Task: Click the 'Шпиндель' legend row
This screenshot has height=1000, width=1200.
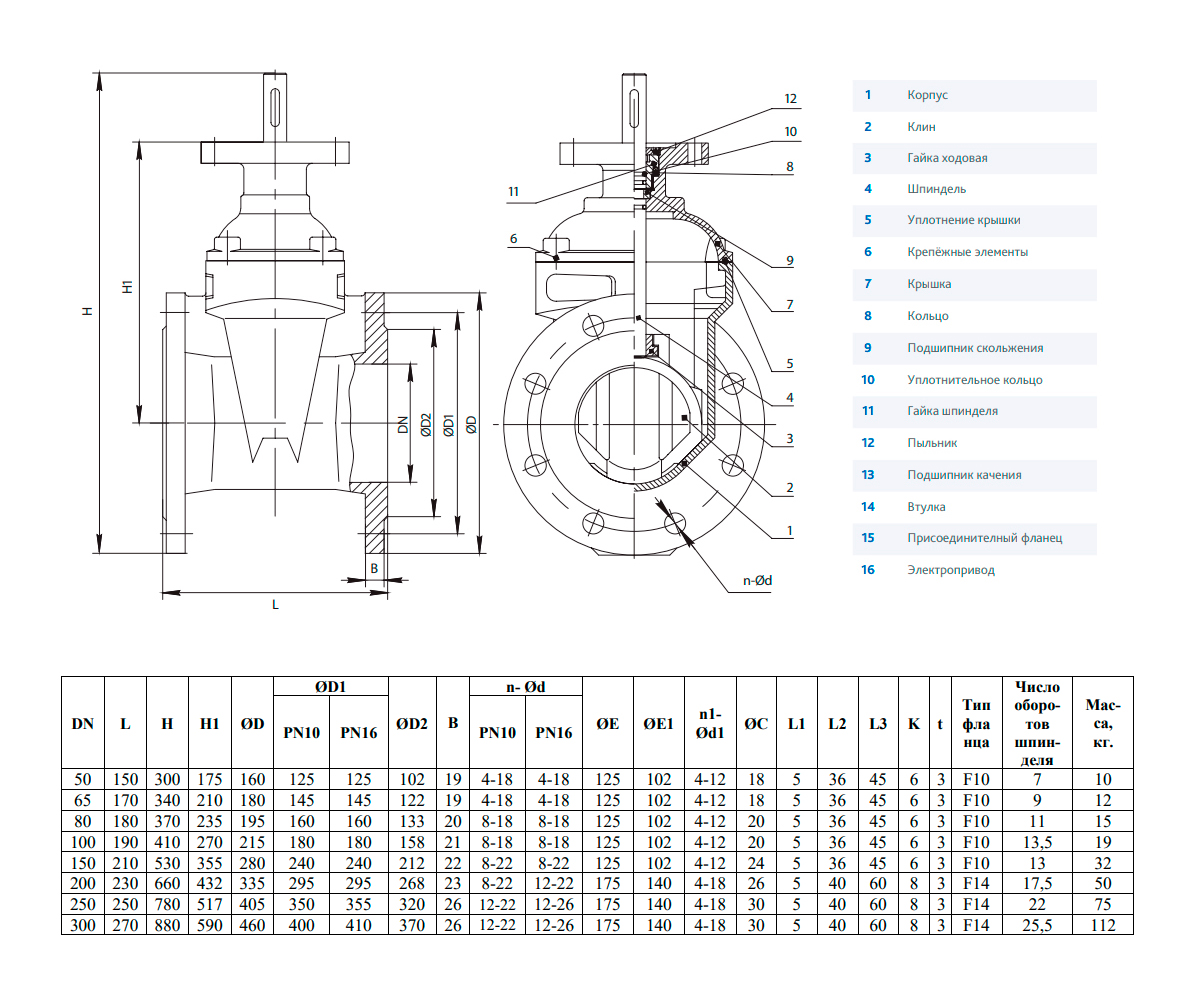Action: coord(936,189)
